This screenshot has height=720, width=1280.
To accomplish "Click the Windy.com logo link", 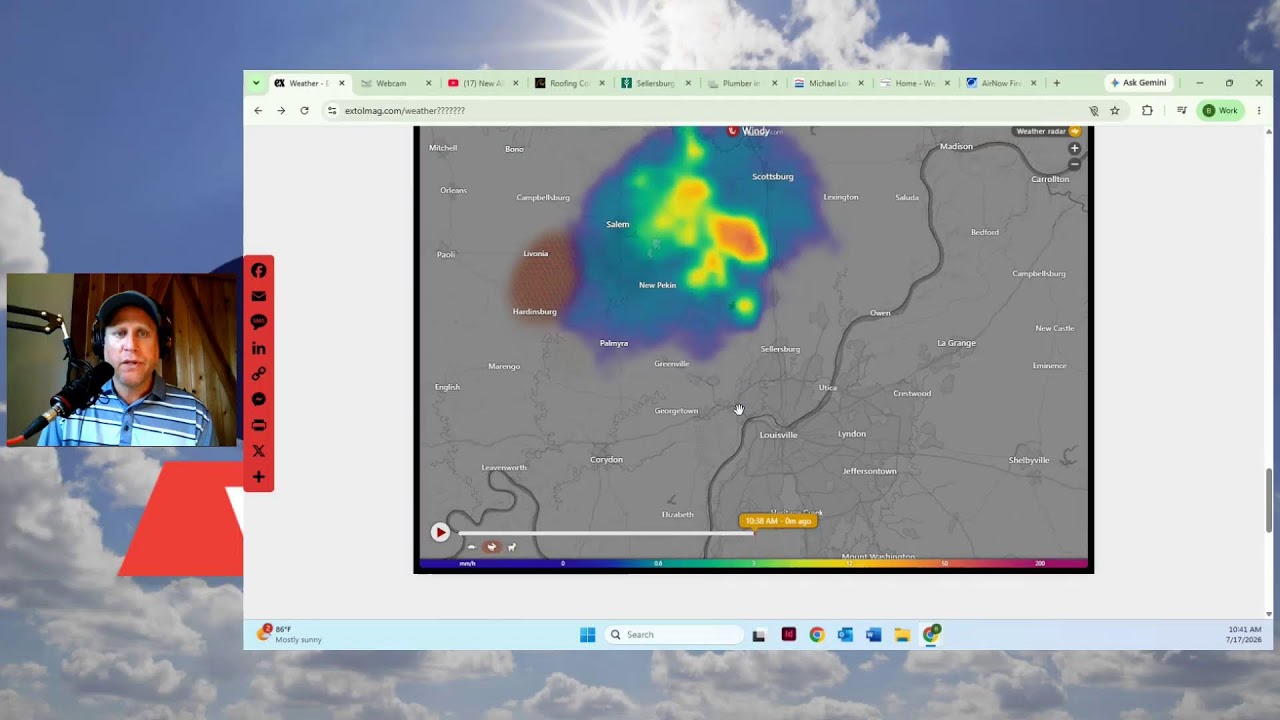I will [x=755, y=131].
